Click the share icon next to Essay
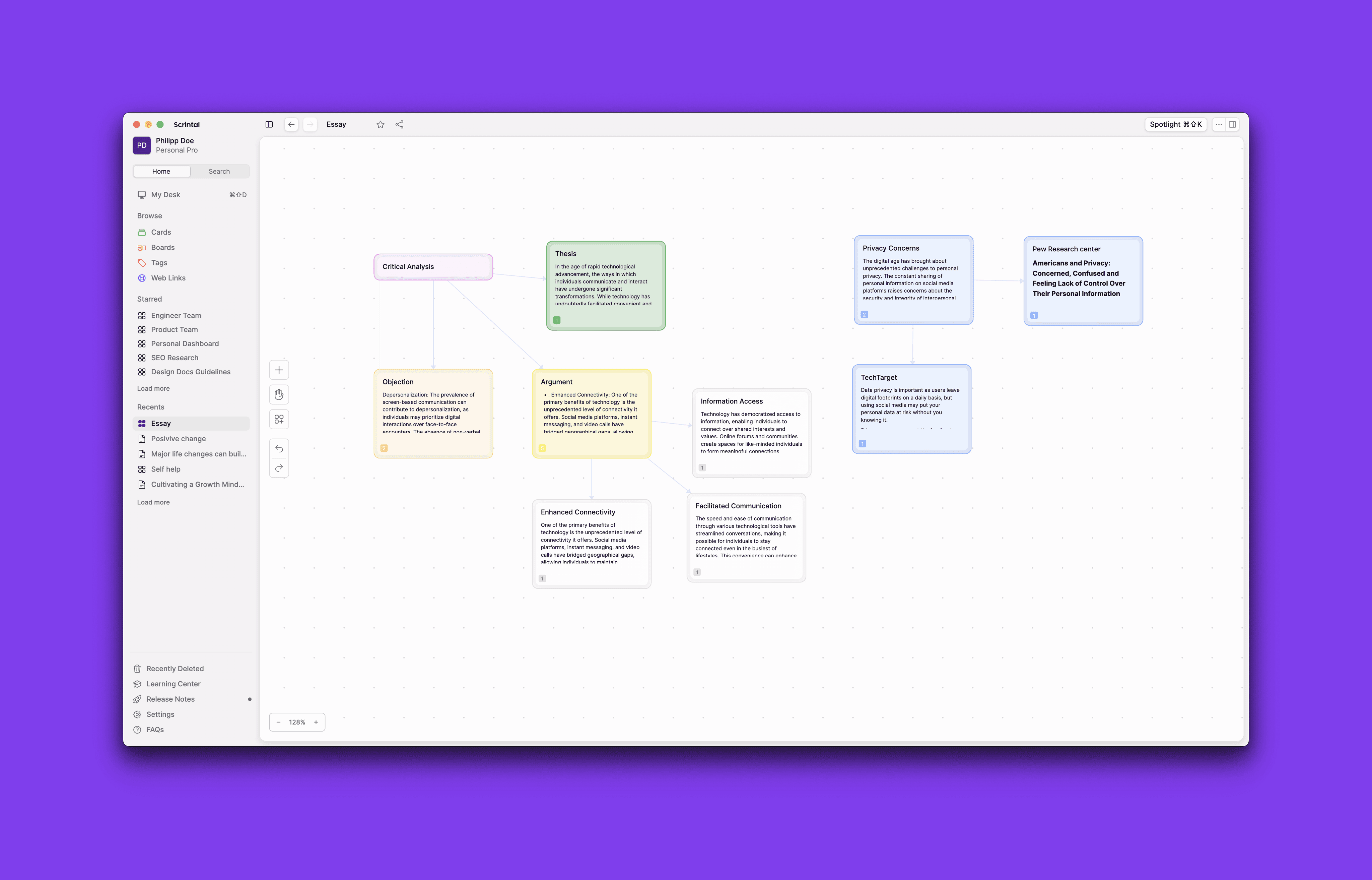 399,125
